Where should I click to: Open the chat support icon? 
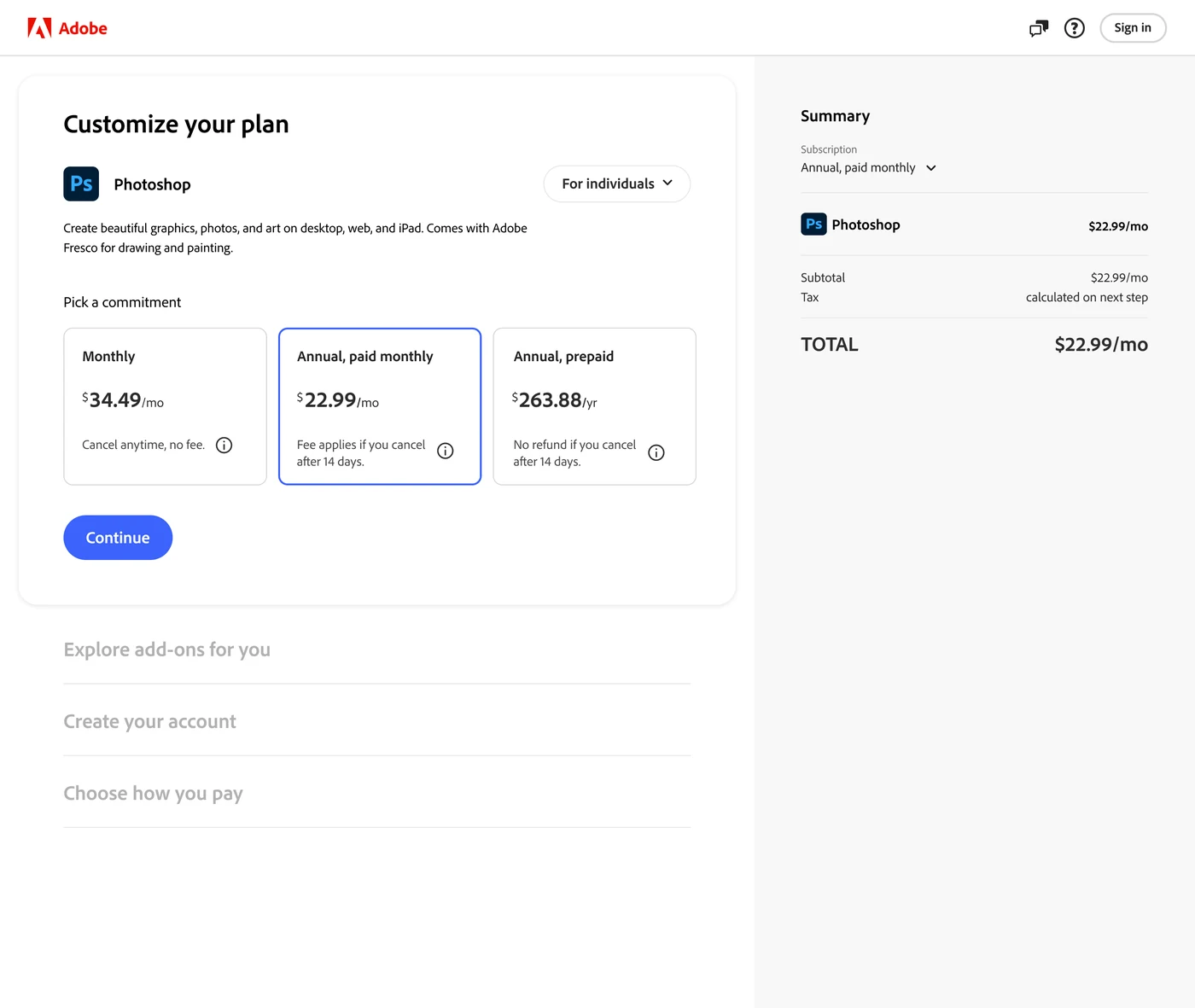pos(1039,28)
